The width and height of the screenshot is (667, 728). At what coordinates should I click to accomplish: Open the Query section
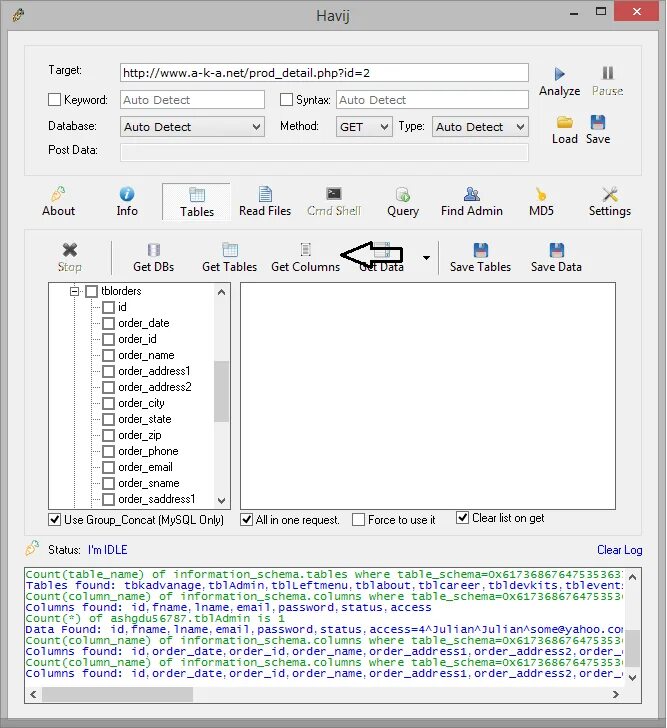403,202
